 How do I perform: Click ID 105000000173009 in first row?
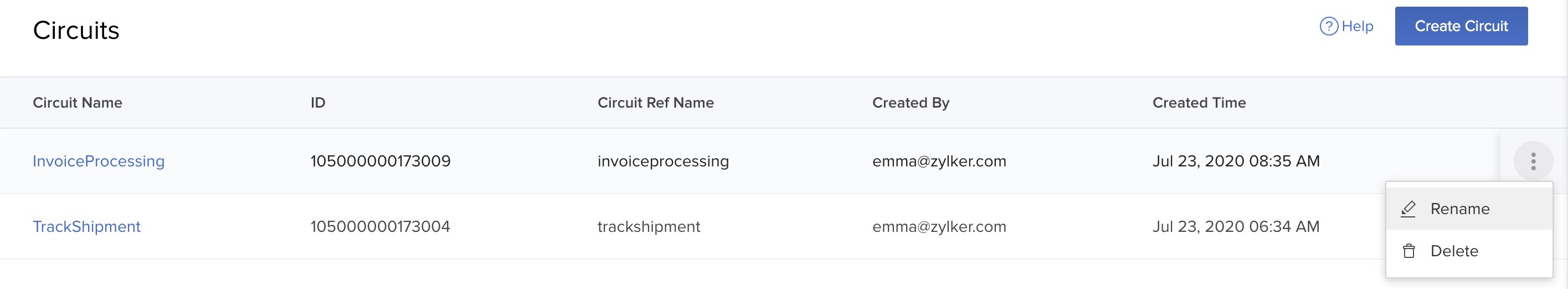tap(381, 161)
